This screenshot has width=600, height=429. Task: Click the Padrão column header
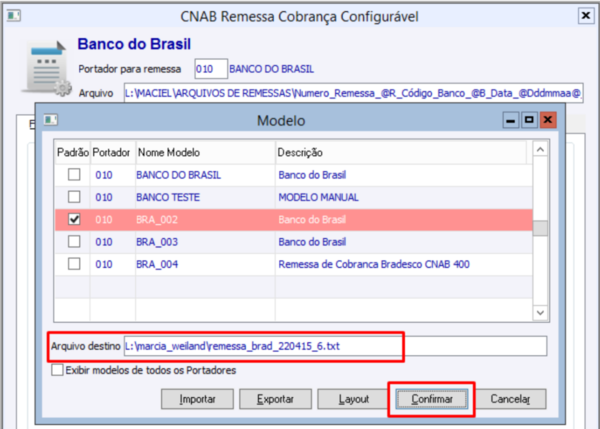[x=73, y=152]
